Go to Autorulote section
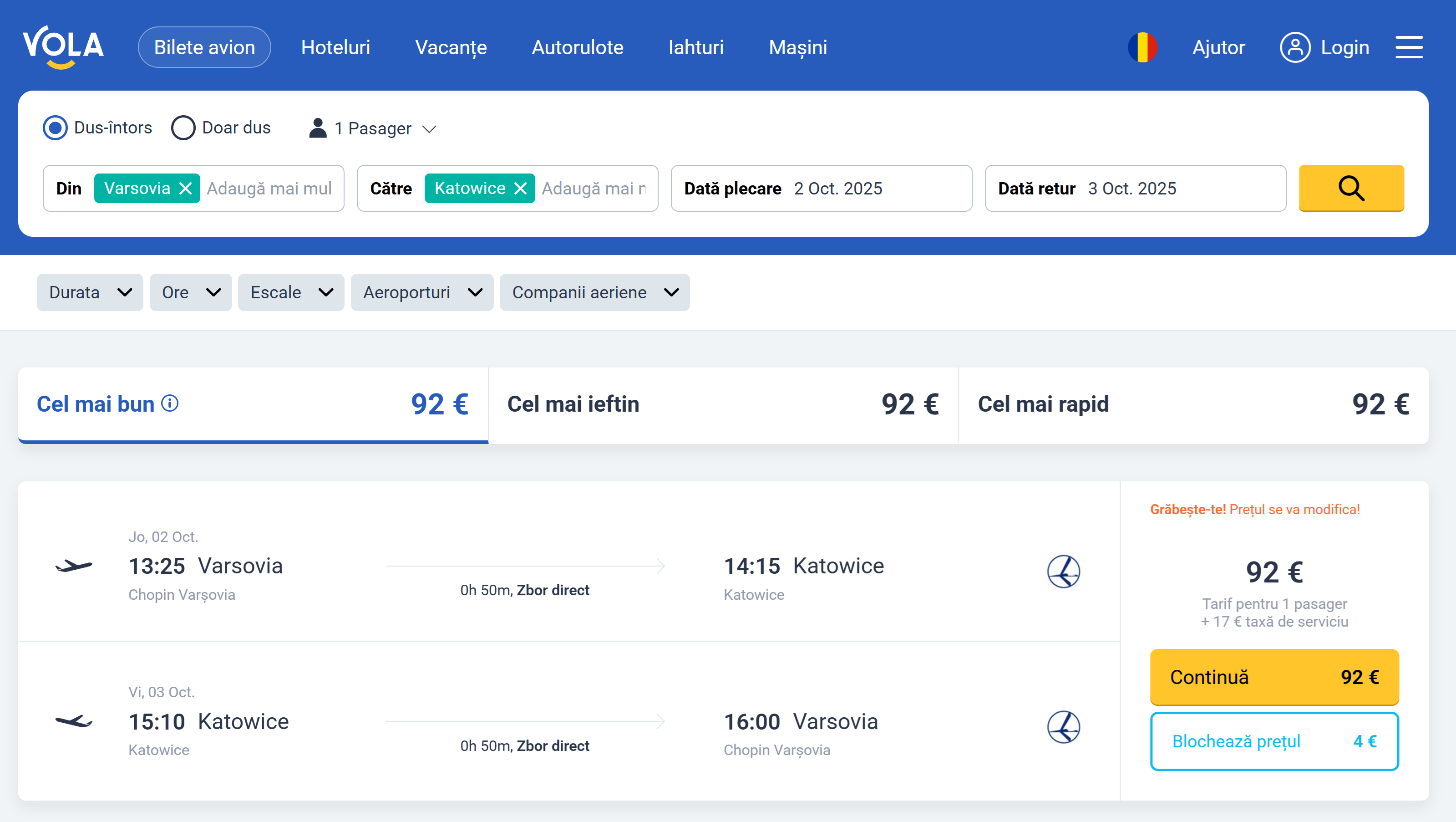1456x822 pixels. click(x=577, y=47)
